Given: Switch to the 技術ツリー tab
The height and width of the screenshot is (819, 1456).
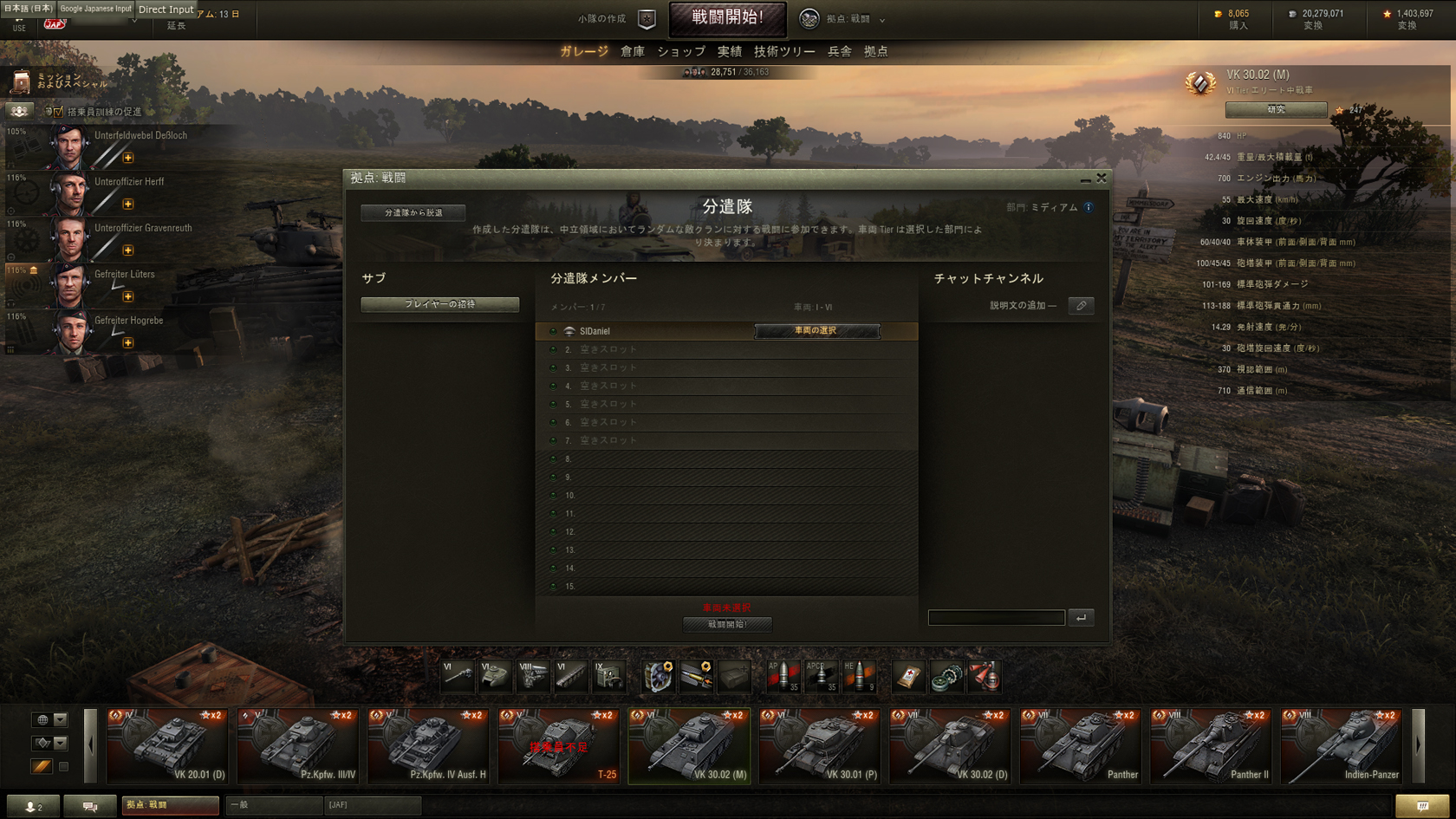Looking at the screenshot, I should click(x=784, y=51).
